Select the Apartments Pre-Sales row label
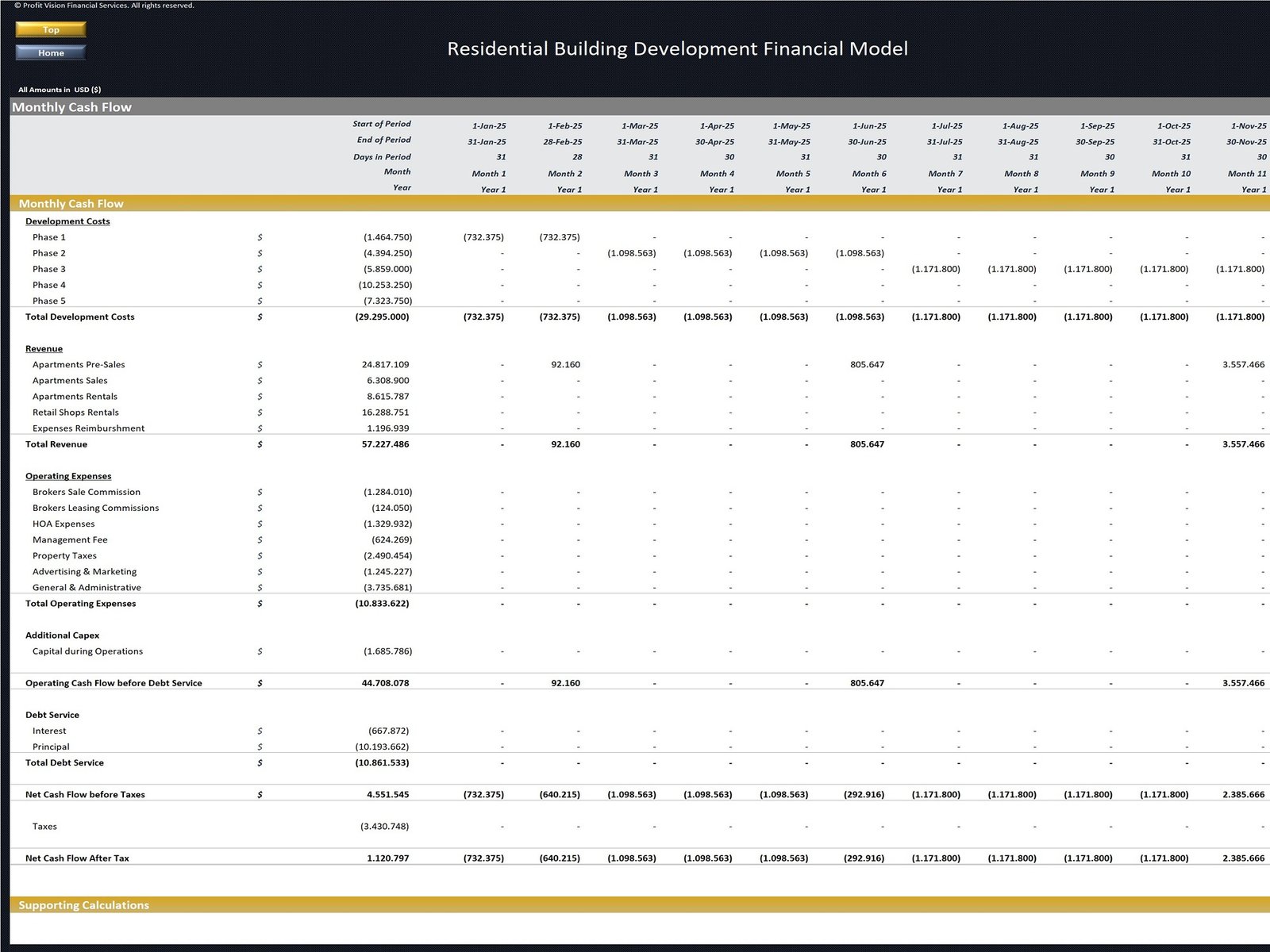Image resolution: width=1270 pixels, height=952 pixels. pyautogui.click(x=79, y=364)
